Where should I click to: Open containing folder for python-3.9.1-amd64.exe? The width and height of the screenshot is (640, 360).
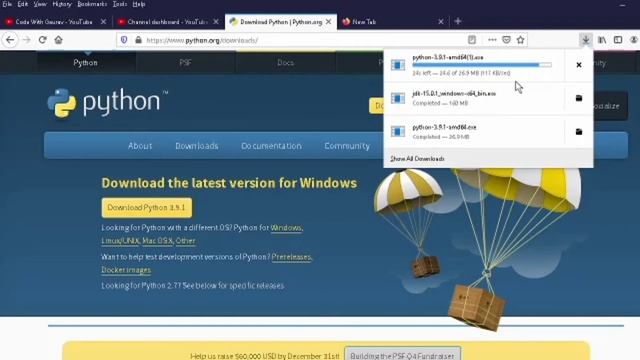(x=579, y=132)
